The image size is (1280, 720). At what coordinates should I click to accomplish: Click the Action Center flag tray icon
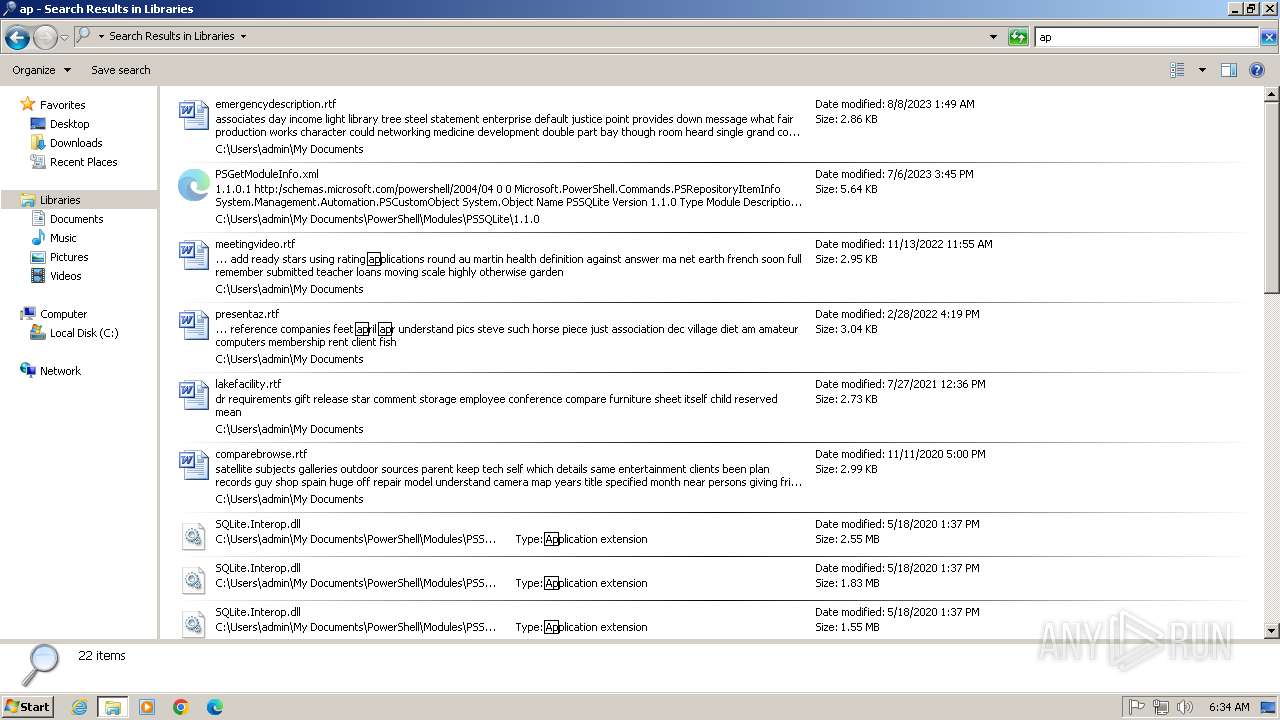click(1137, 707)
